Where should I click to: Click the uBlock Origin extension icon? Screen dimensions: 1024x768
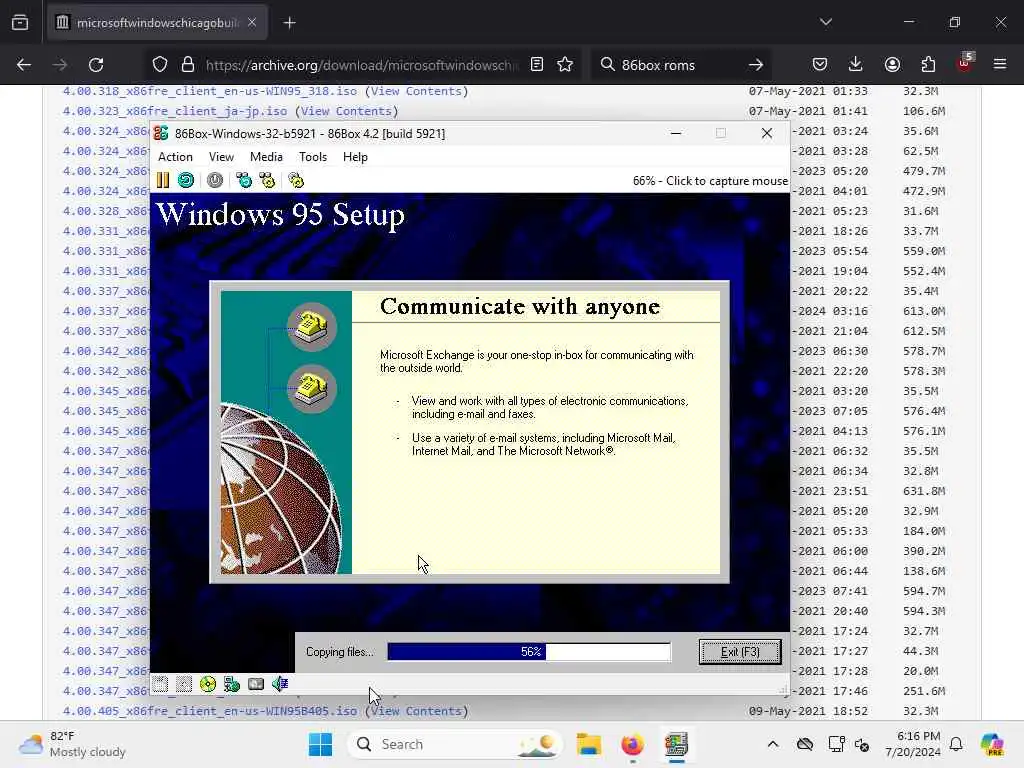pyautogui.click(x=965, y=63)
